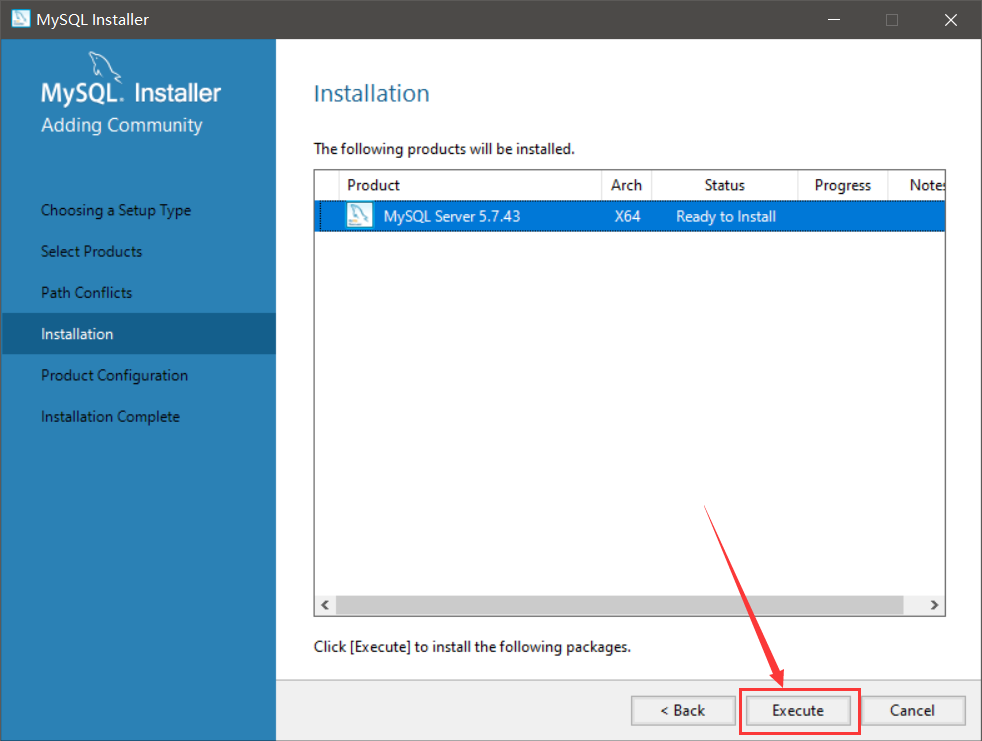Screen dimensions: 982x741
Task: Go back with the Back button
Action: (683, 710)
